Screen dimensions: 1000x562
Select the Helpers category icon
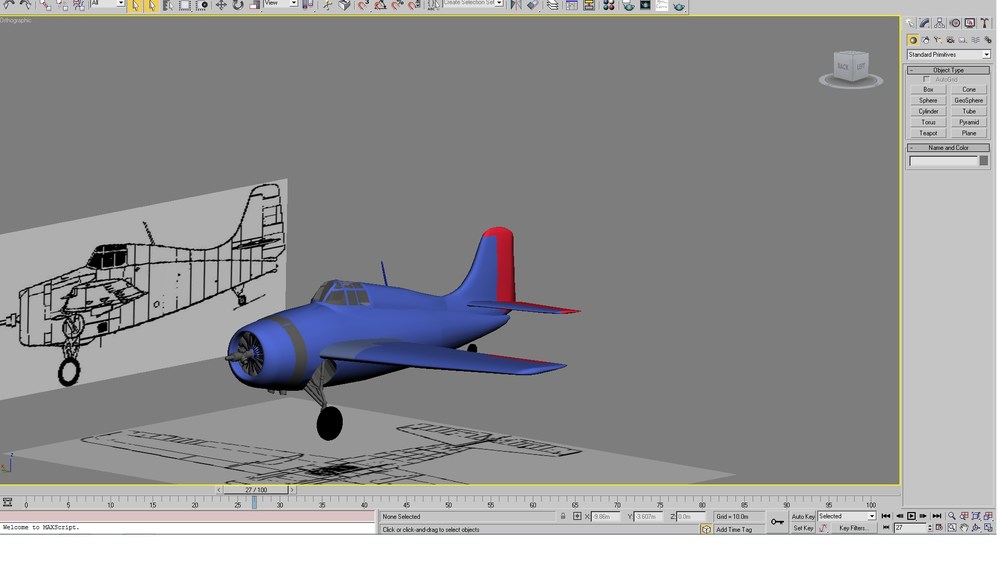pyautogui.click(x=962, y=40)
